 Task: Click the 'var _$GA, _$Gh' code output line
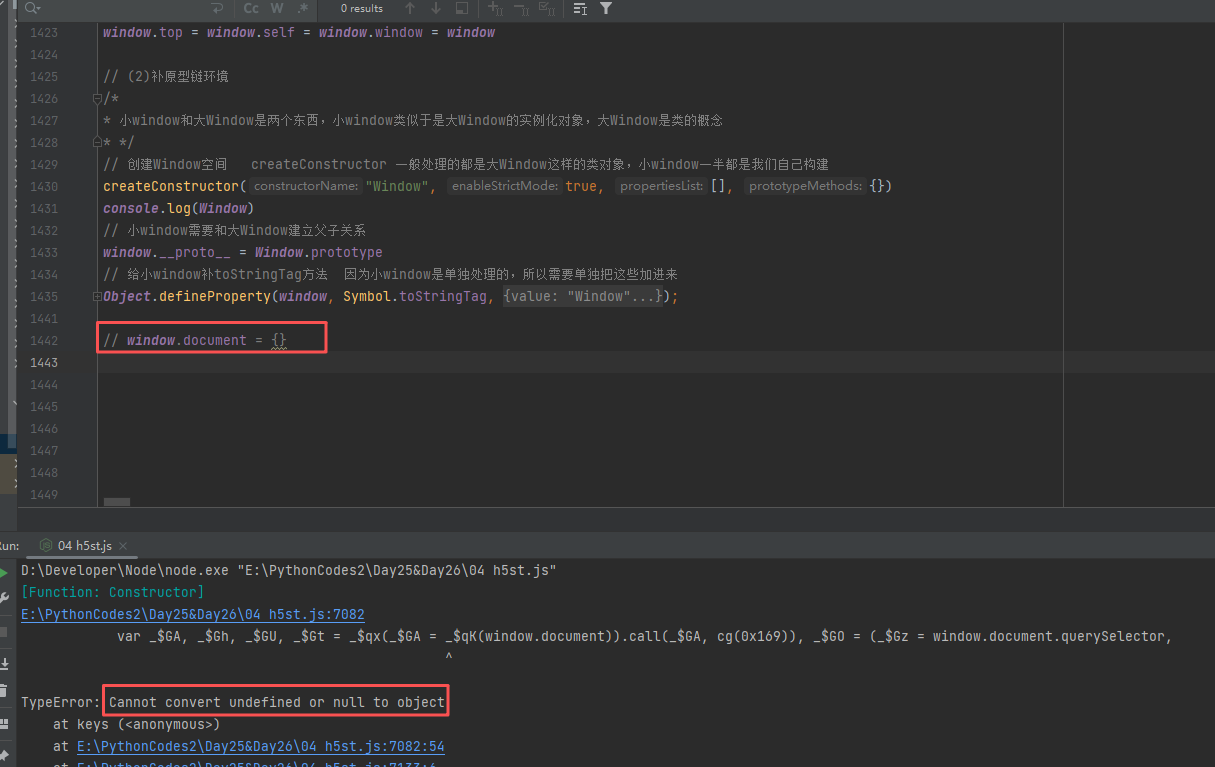644,636
